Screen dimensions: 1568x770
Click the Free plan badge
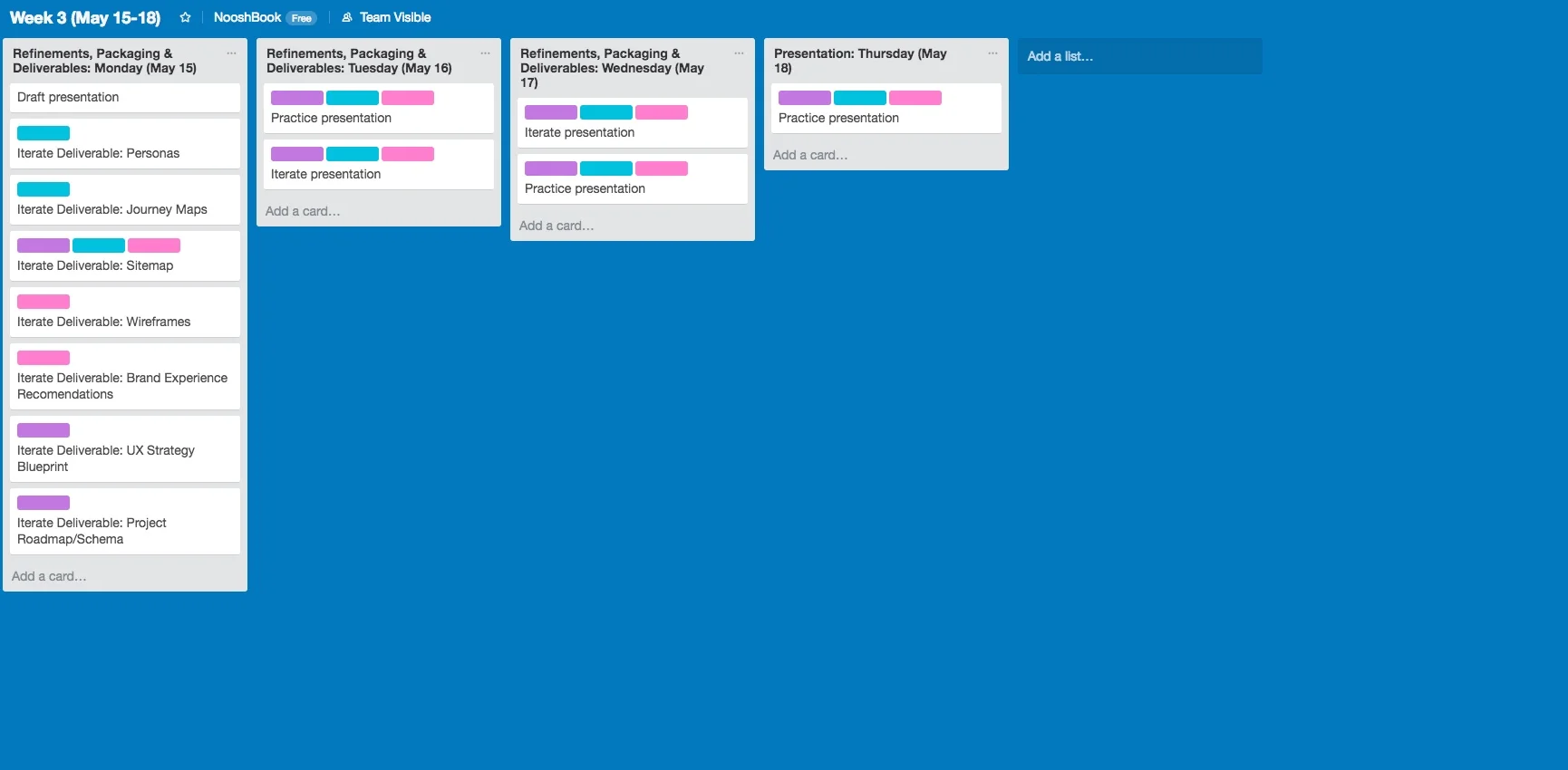pyautogui.click(x=302, y=18)
